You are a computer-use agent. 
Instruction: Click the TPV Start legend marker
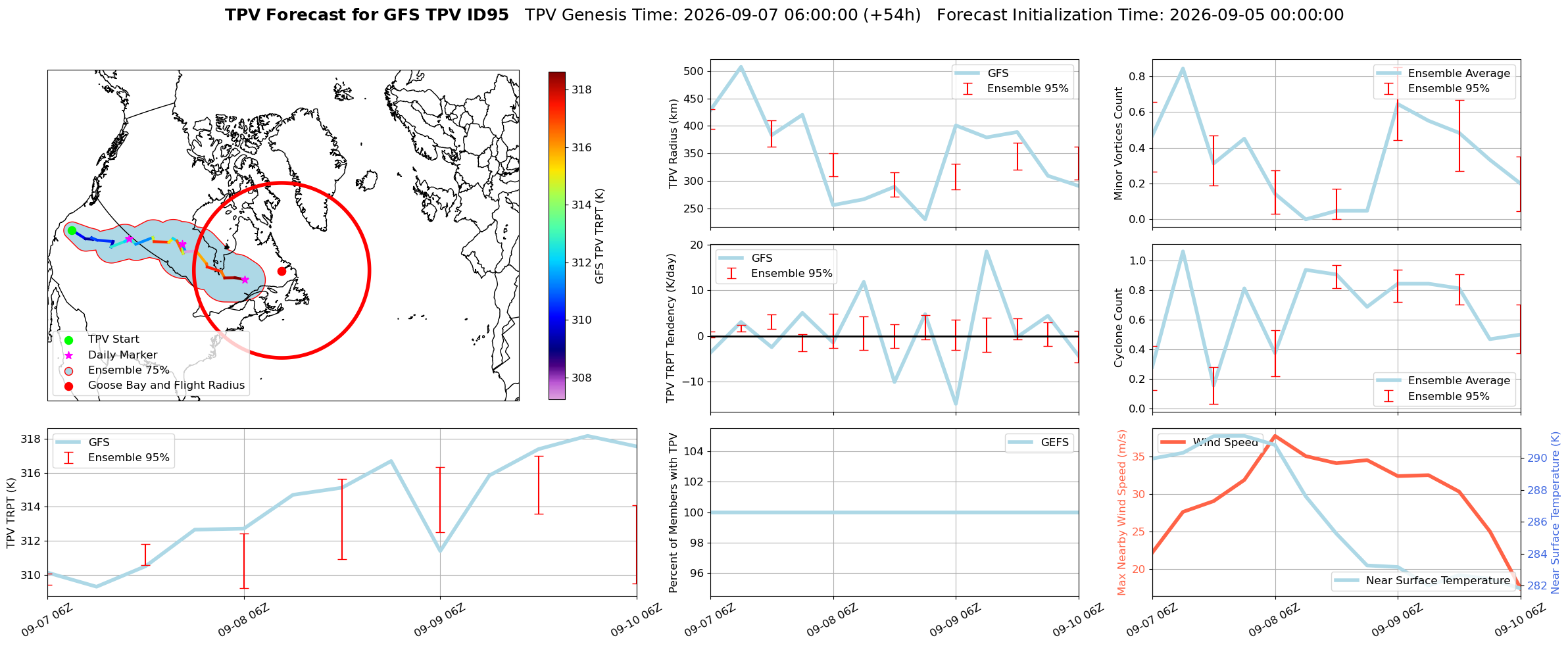(68, 340)
